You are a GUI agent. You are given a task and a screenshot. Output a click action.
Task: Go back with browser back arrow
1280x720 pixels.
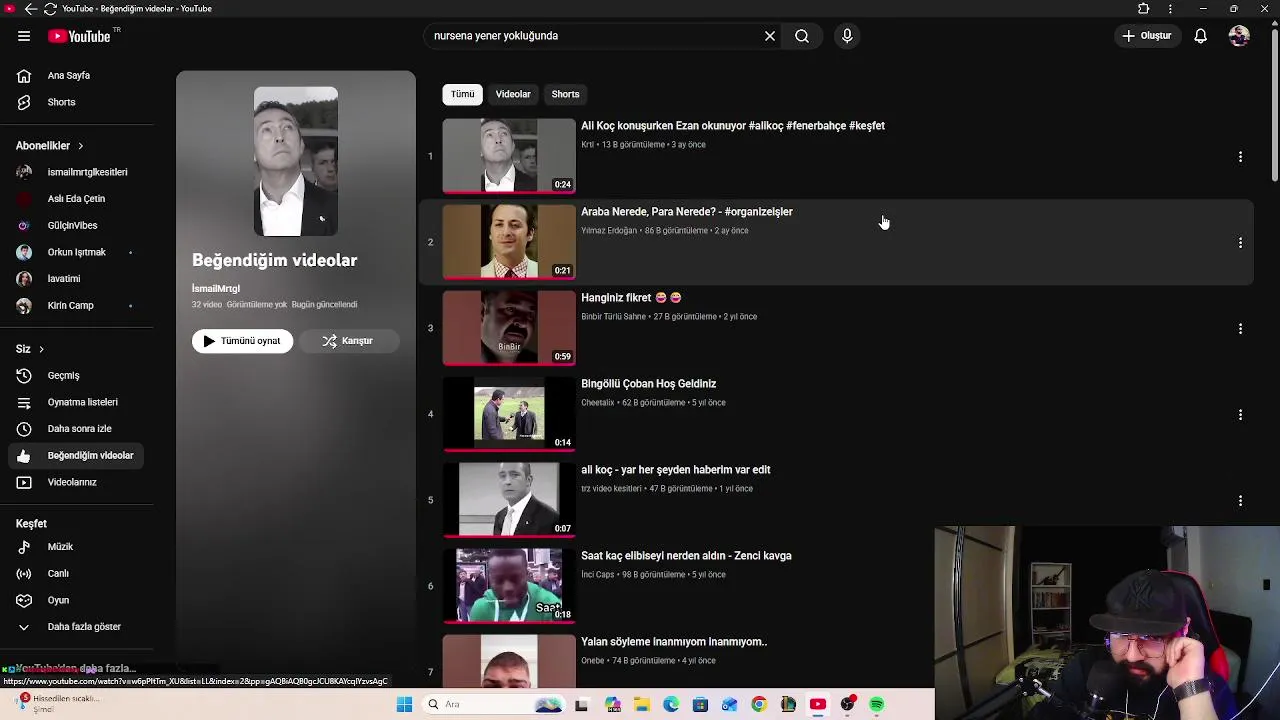point(30,9)
